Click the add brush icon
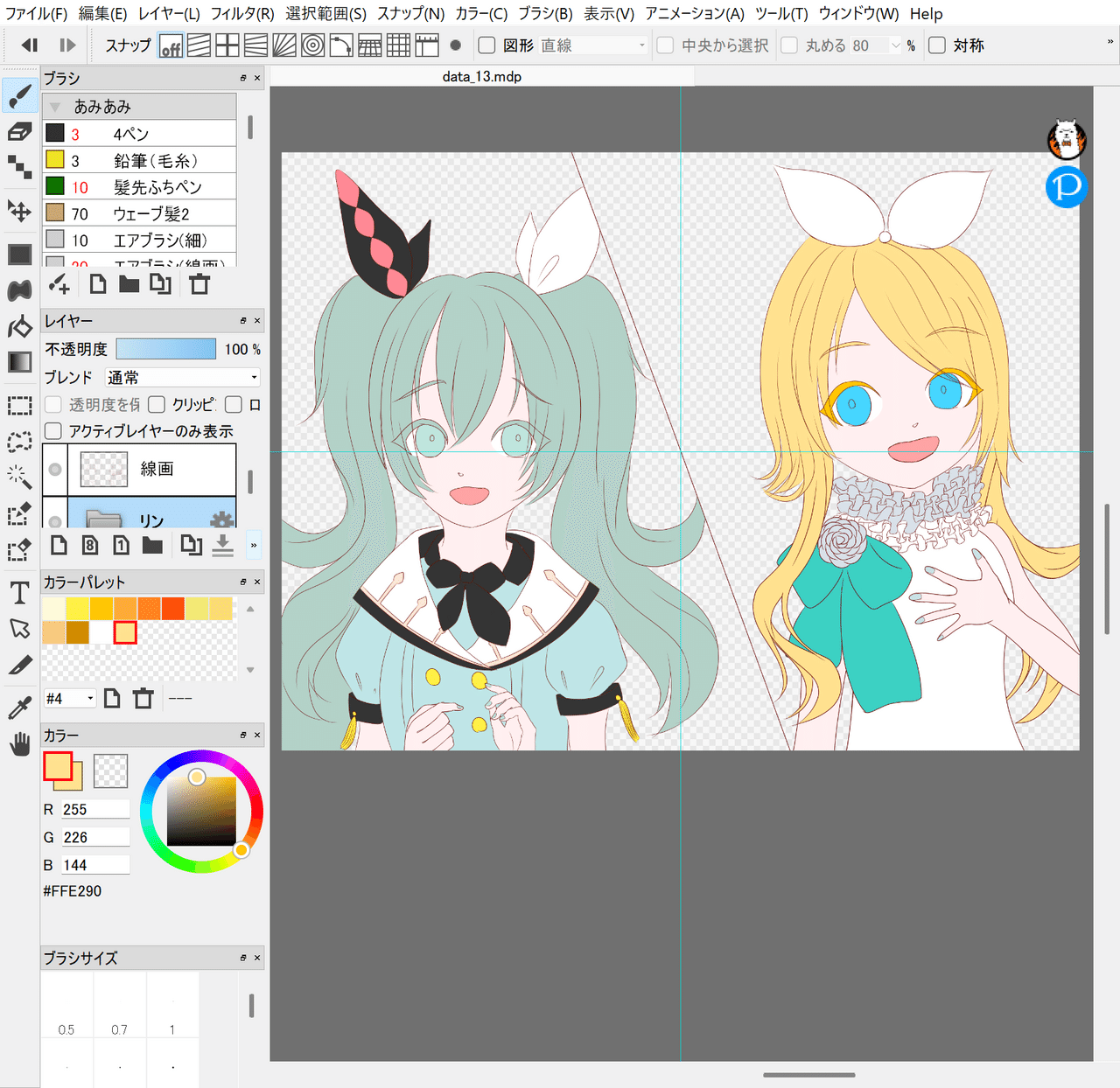Viewport: 1120px width, 1088px height. click(59, 284)
